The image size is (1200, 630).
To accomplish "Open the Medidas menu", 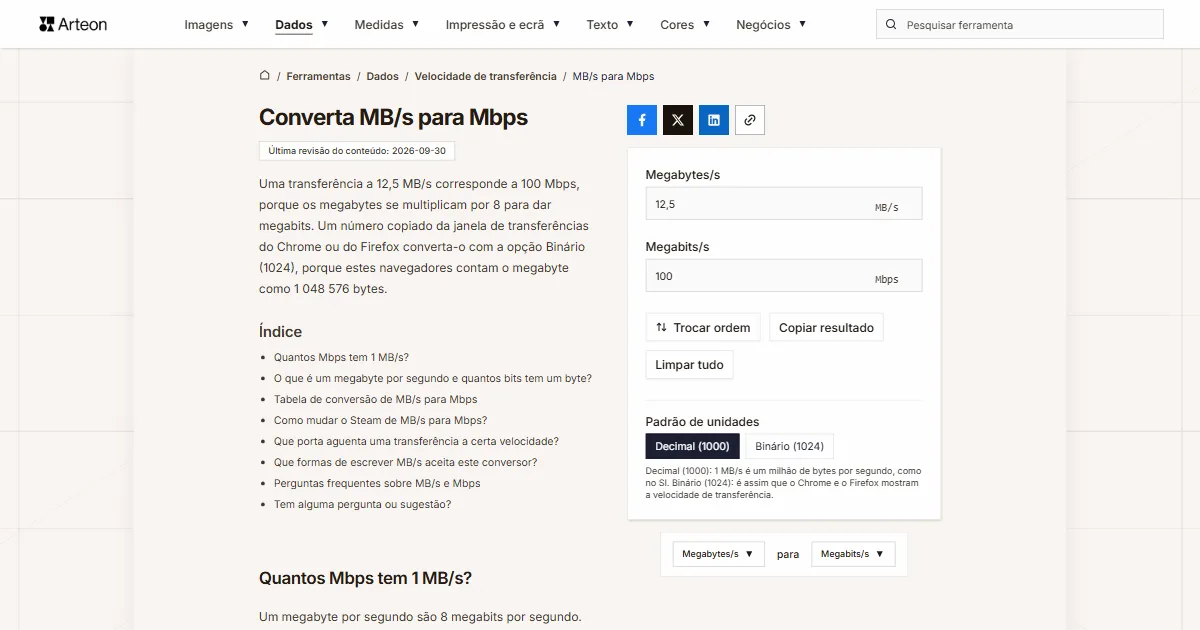I will 387,25.
